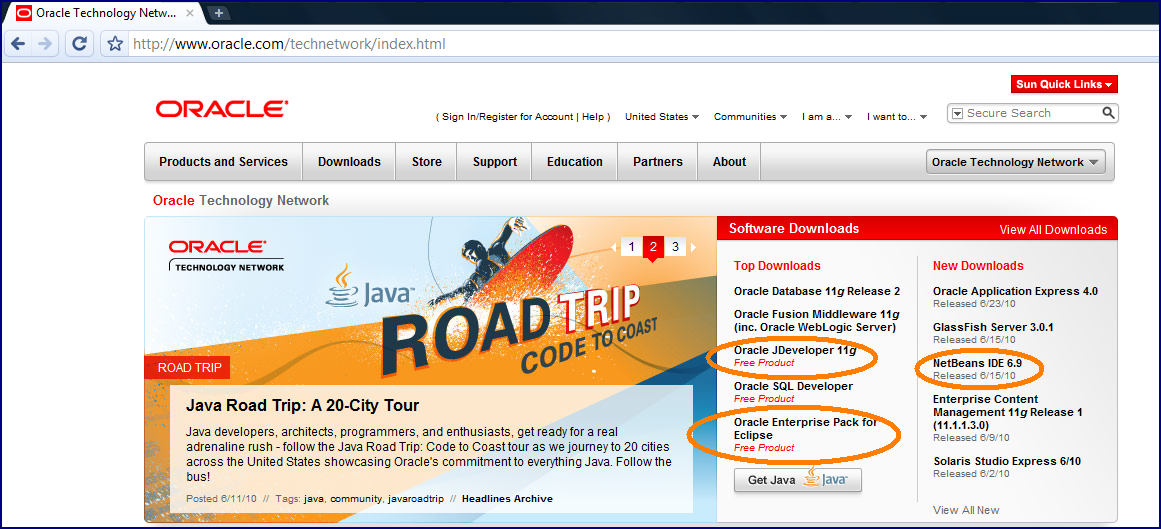Open Oracle Fusion Middleware 11g download

pos(816,321)
